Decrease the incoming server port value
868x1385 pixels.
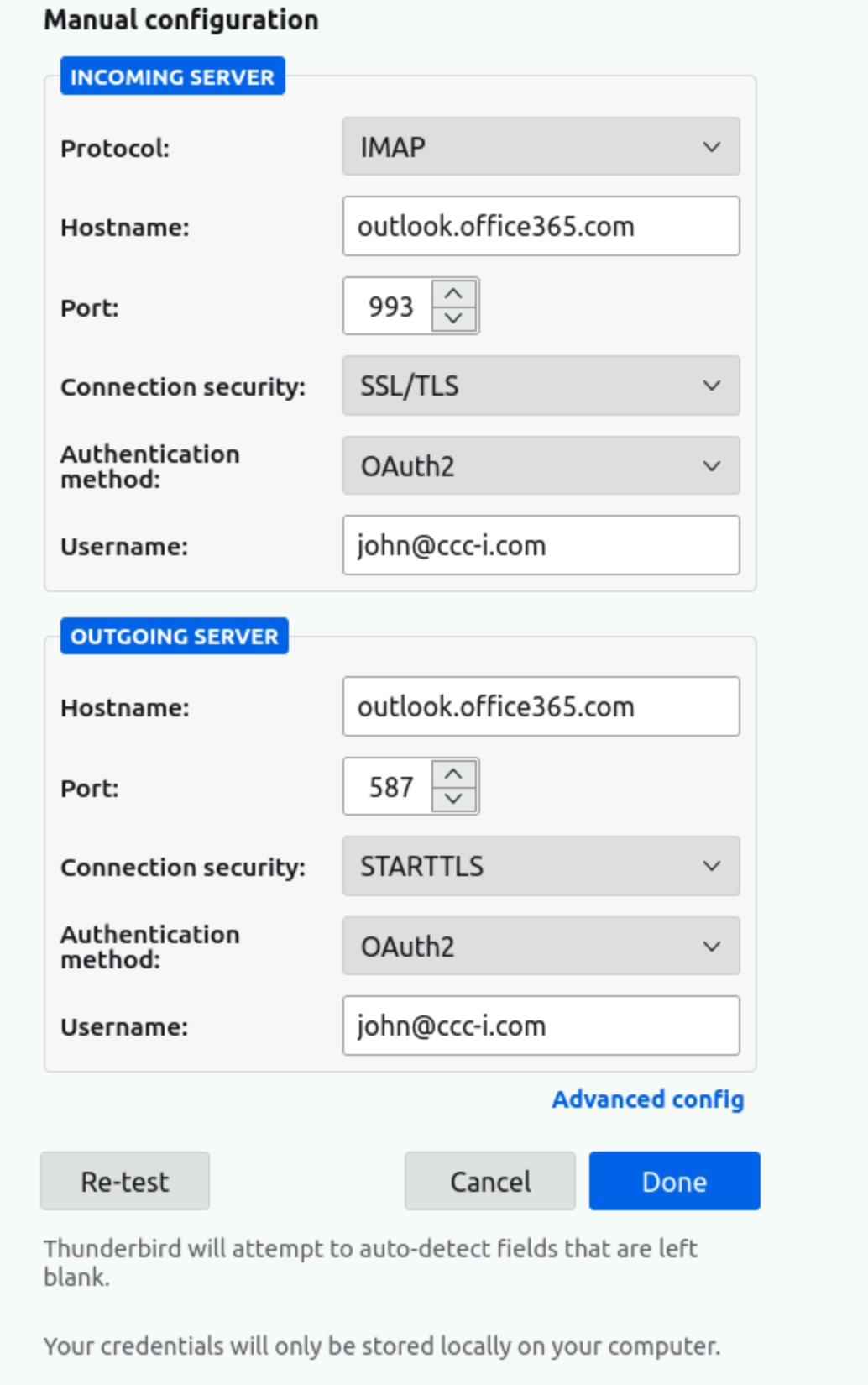(454, 319)
